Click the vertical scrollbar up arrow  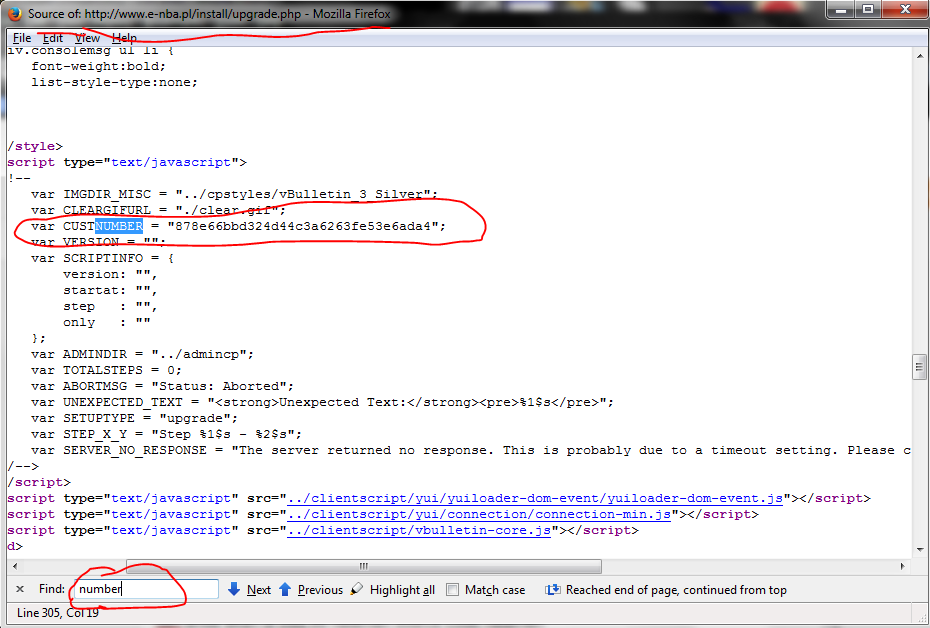pyautogui.click(x=920, y=55)
